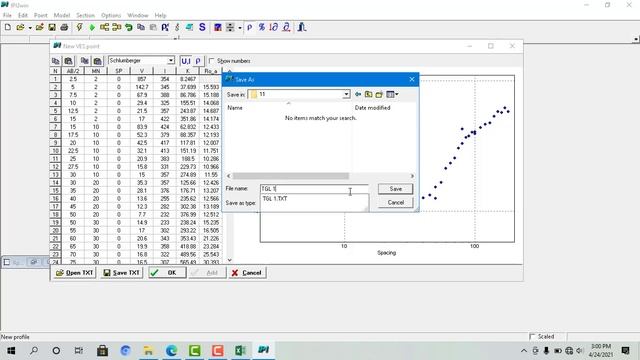Click the Save TXT button
The height and width of the screenshot is (360, 640).
122,273
